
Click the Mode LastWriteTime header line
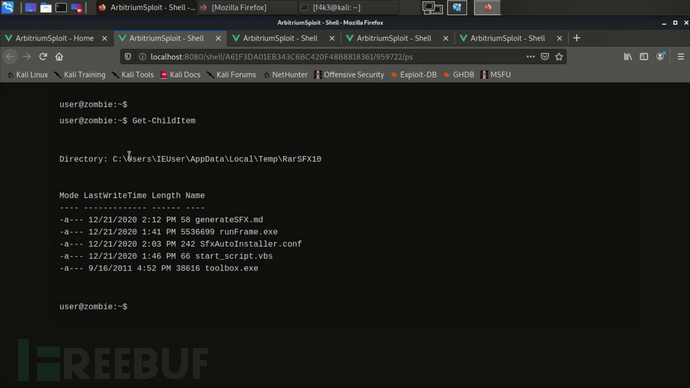coord(132,195)
